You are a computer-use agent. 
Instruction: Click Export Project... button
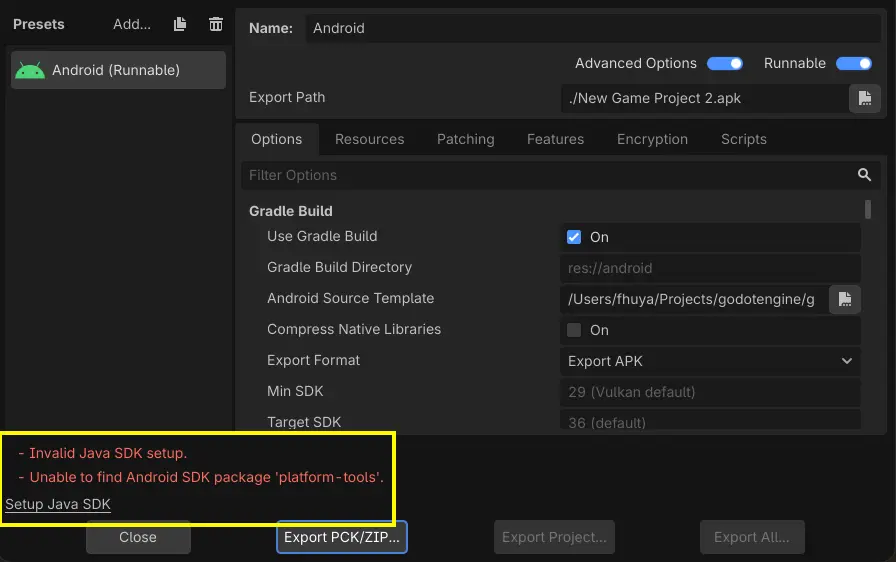point(554,537)
